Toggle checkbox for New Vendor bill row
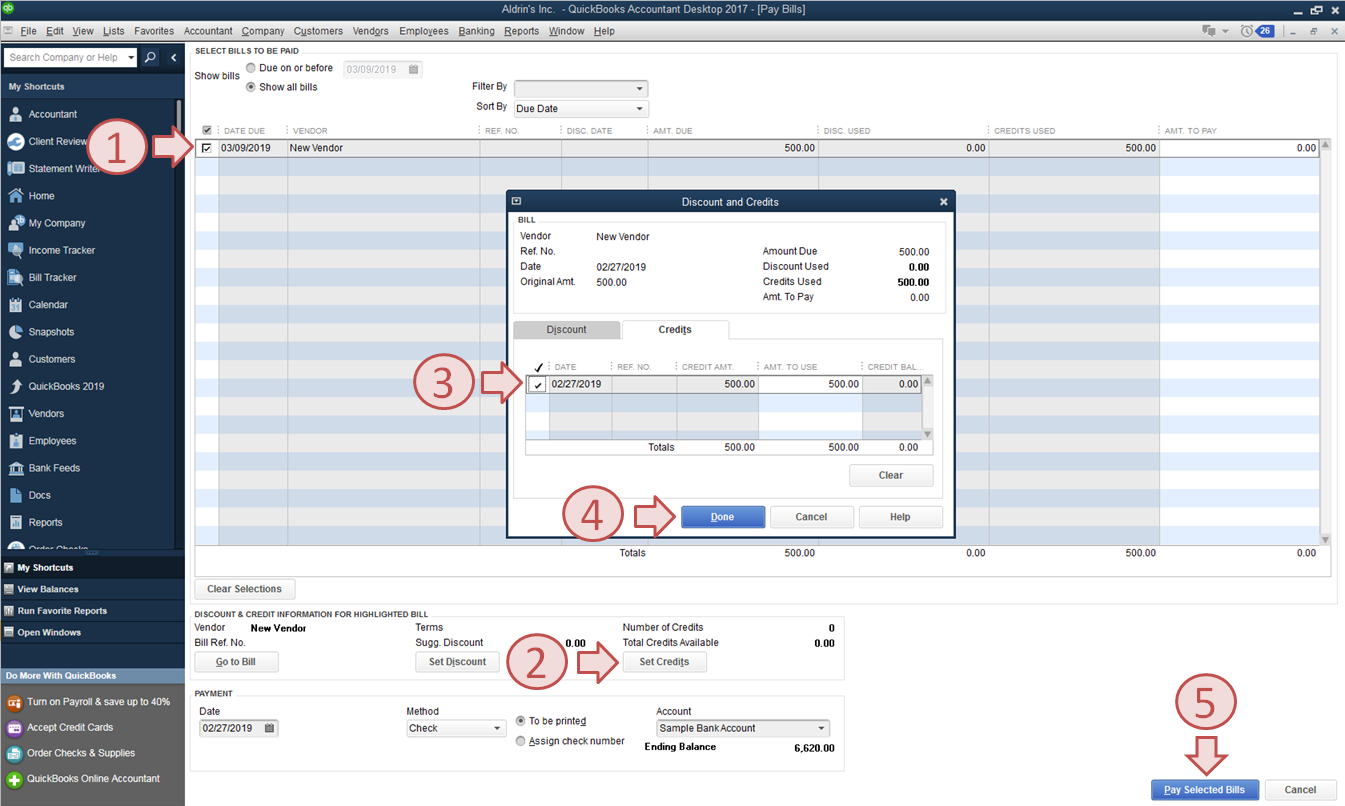Screen dimensions: 1345x806 click(x=207, y=148)
